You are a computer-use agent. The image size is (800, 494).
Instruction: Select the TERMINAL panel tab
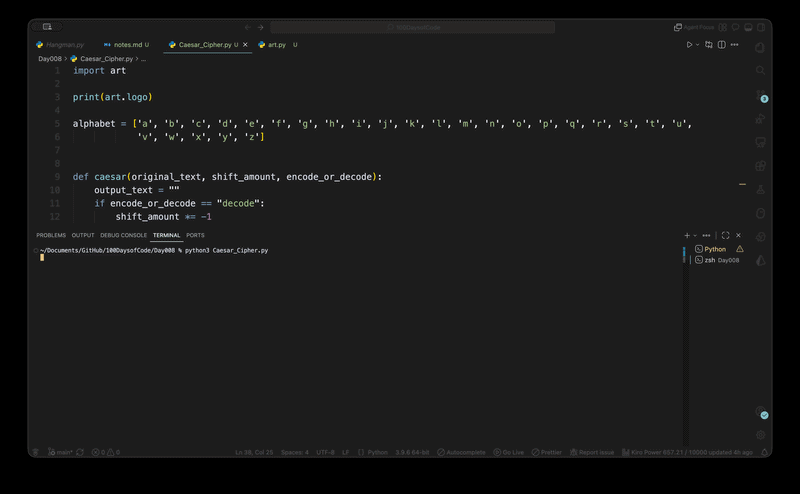pos(166,235)
